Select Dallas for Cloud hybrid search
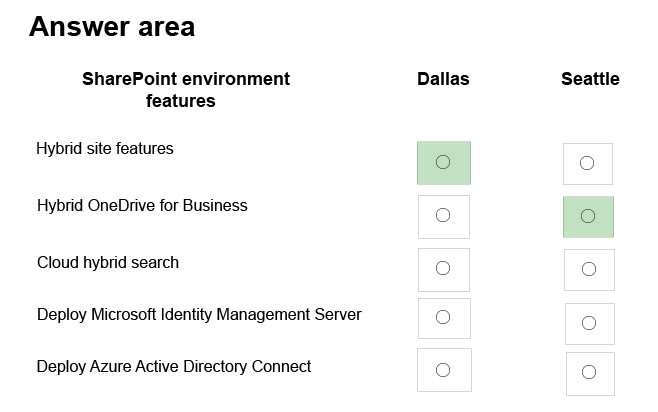Image resolution: width=658 pixels, height=412 pixels. [x=443, y=268]
